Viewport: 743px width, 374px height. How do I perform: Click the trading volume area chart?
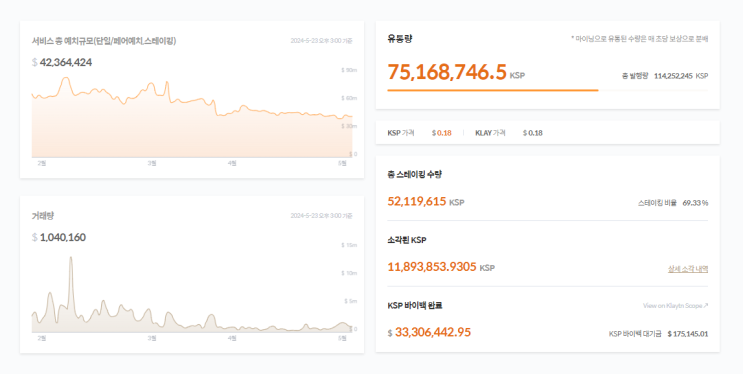click(x=192, y=294)
